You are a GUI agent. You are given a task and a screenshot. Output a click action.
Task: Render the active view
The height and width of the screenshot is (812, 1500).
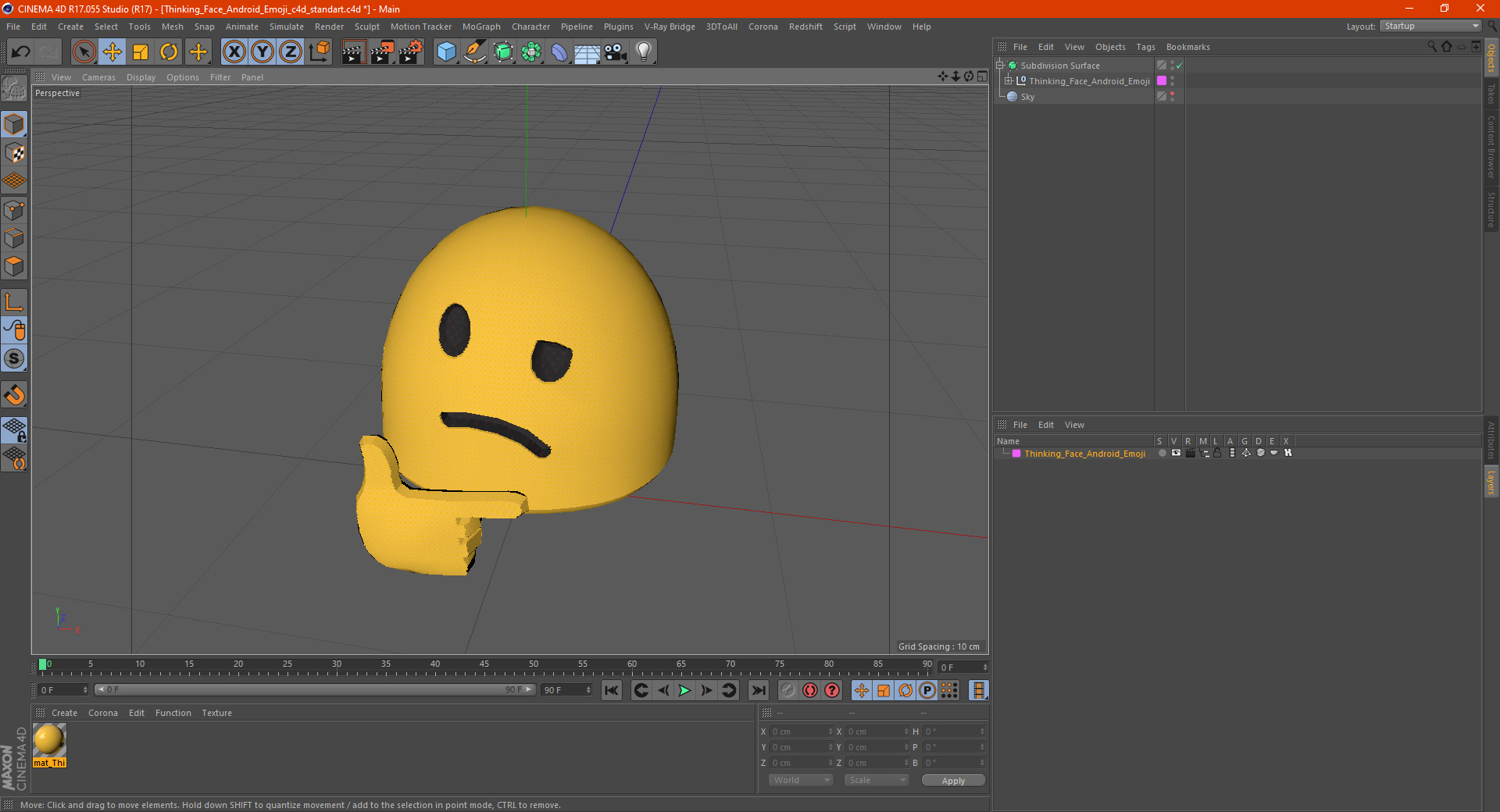(x=353, y=52)
